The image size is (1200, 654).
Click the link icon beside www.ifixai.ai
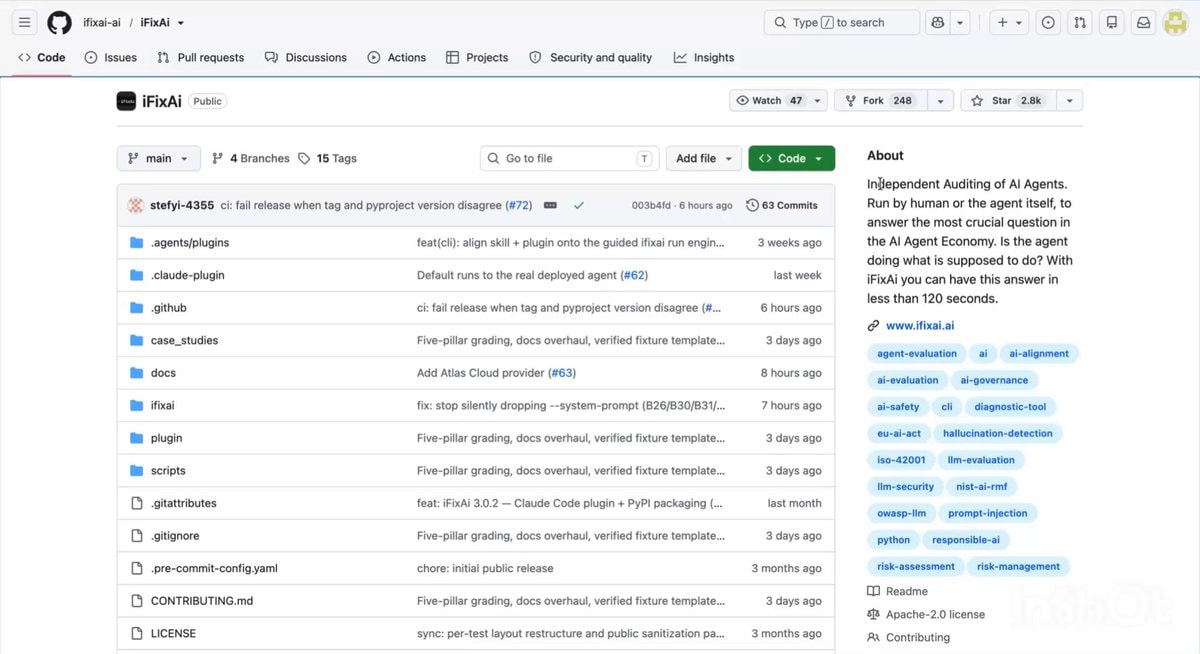click(873, 326)
